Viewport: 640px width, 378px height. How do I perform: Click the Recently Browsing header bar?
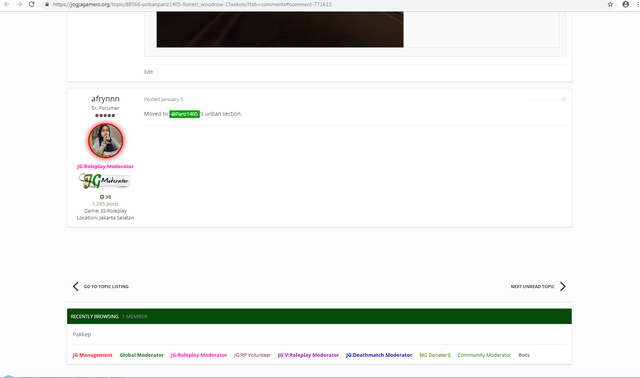(x=319, y=316)
